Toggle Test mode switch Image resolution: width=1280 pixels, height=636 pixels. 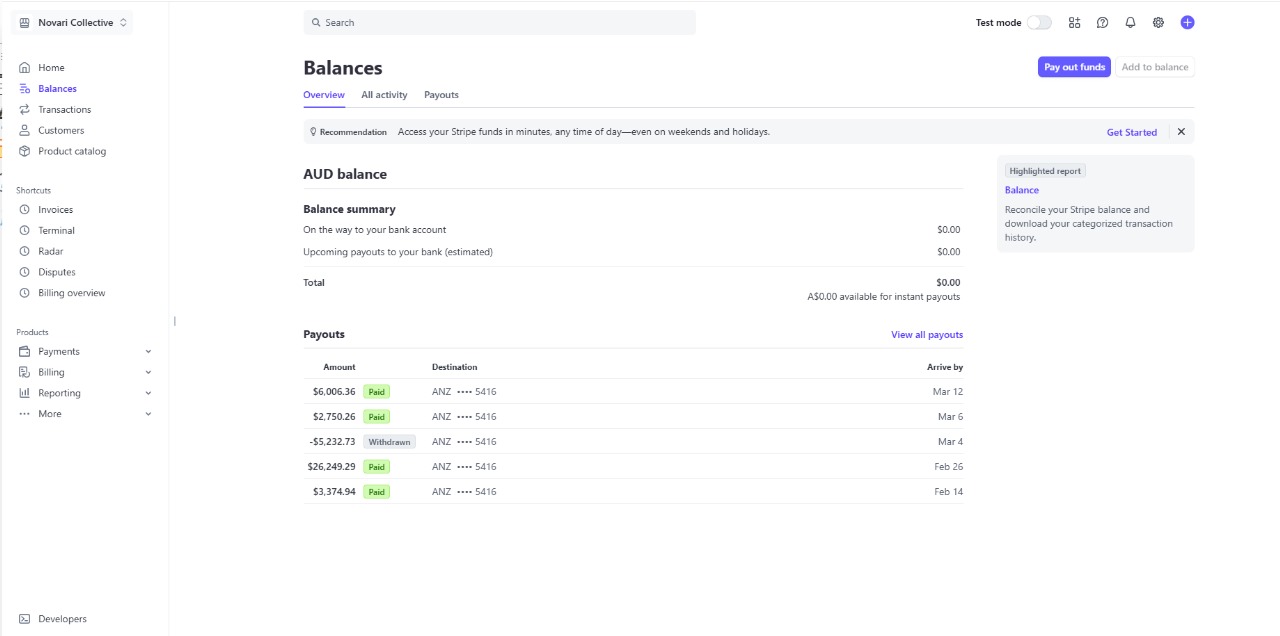(1039, 22)
